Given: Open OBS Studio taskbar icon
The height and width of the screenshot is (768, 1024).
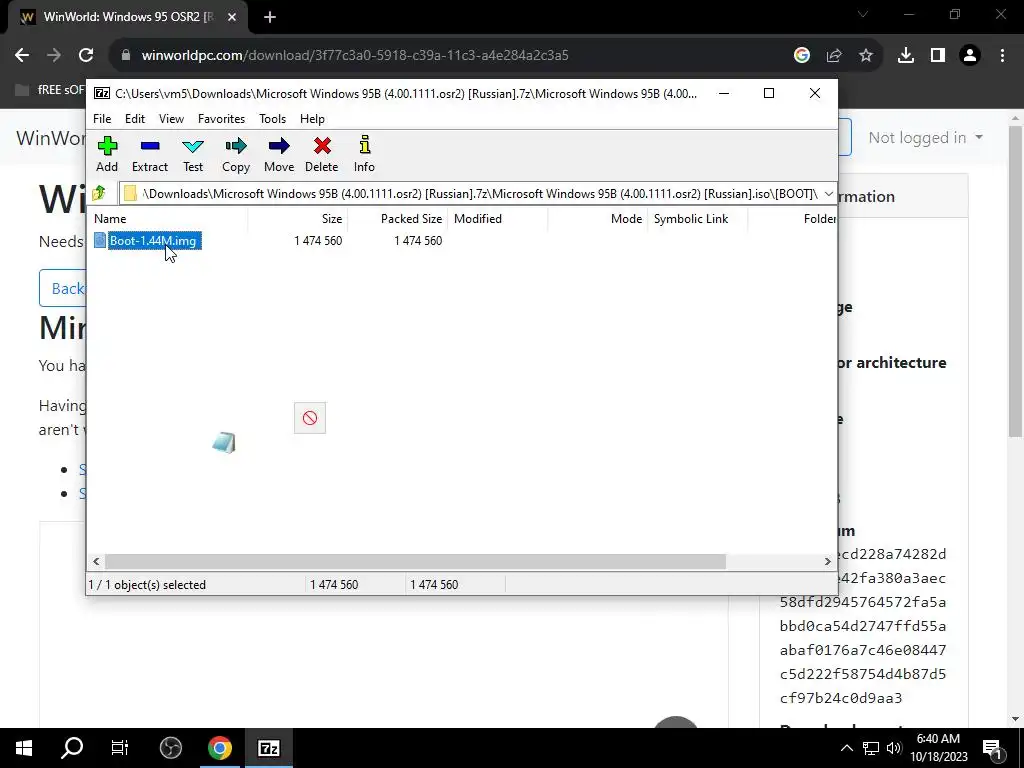Looking at the screenshot, I should tap(170, 748).
